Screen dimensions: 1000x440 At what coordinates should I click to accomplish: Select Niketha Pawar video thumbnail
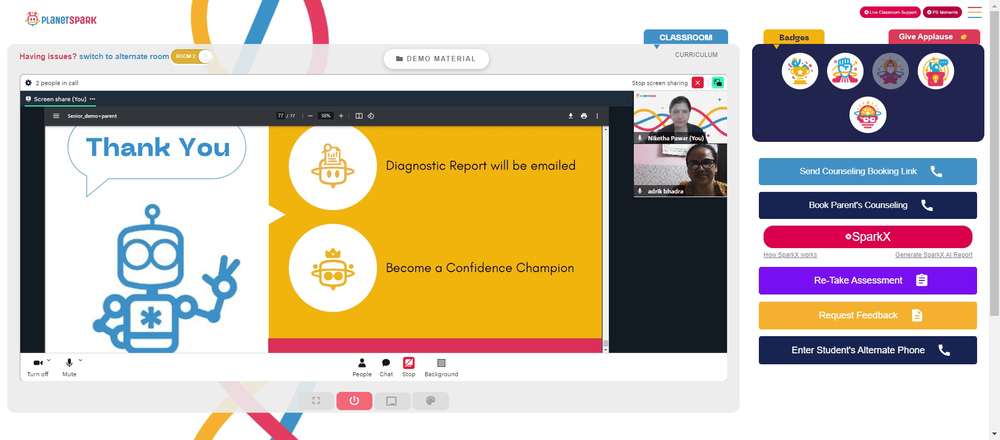point(680,117)
